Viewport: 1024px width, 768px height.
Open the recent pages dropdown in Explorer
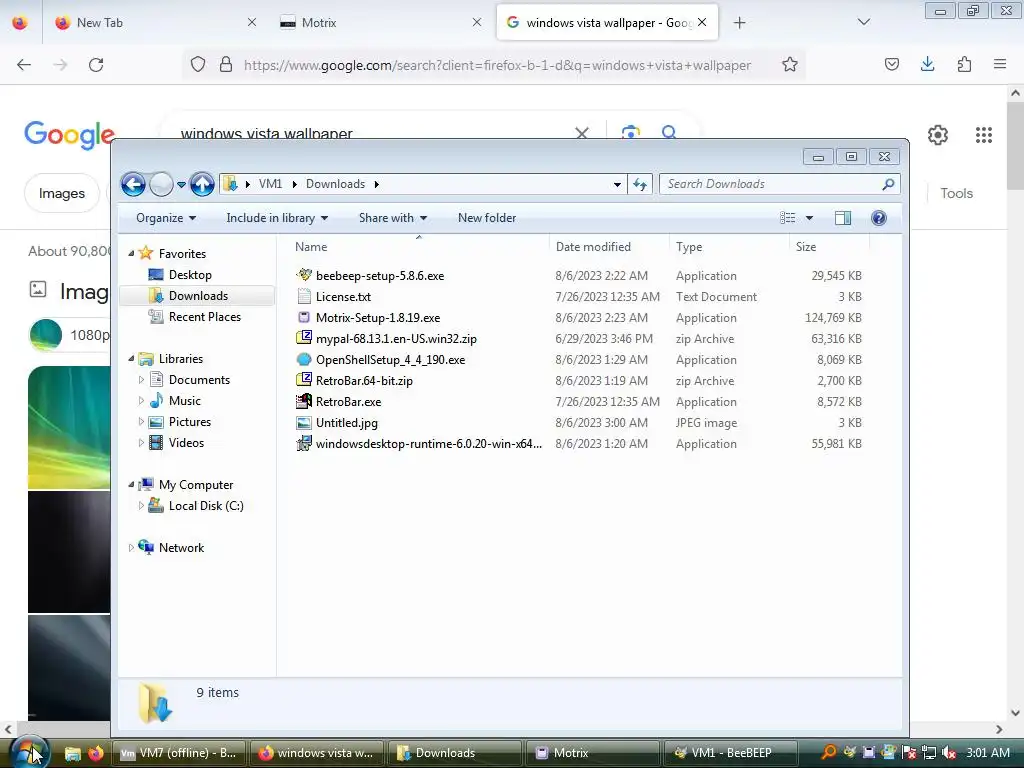(182, 185)
